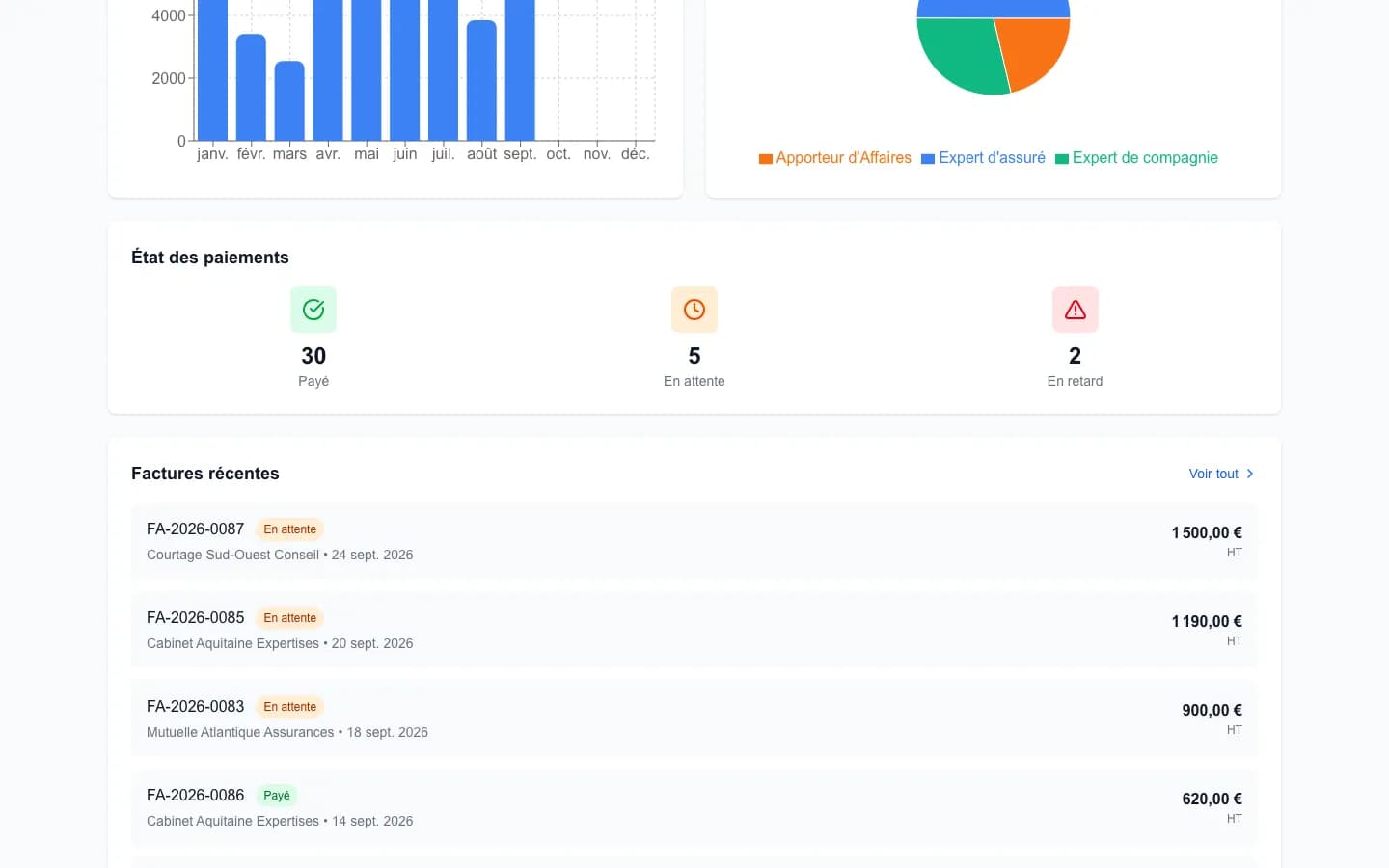The height and width of the screenshot is (868, 1389).
Task: Click the amount 1 500,00 €
Action: [x=1207, y=532]
